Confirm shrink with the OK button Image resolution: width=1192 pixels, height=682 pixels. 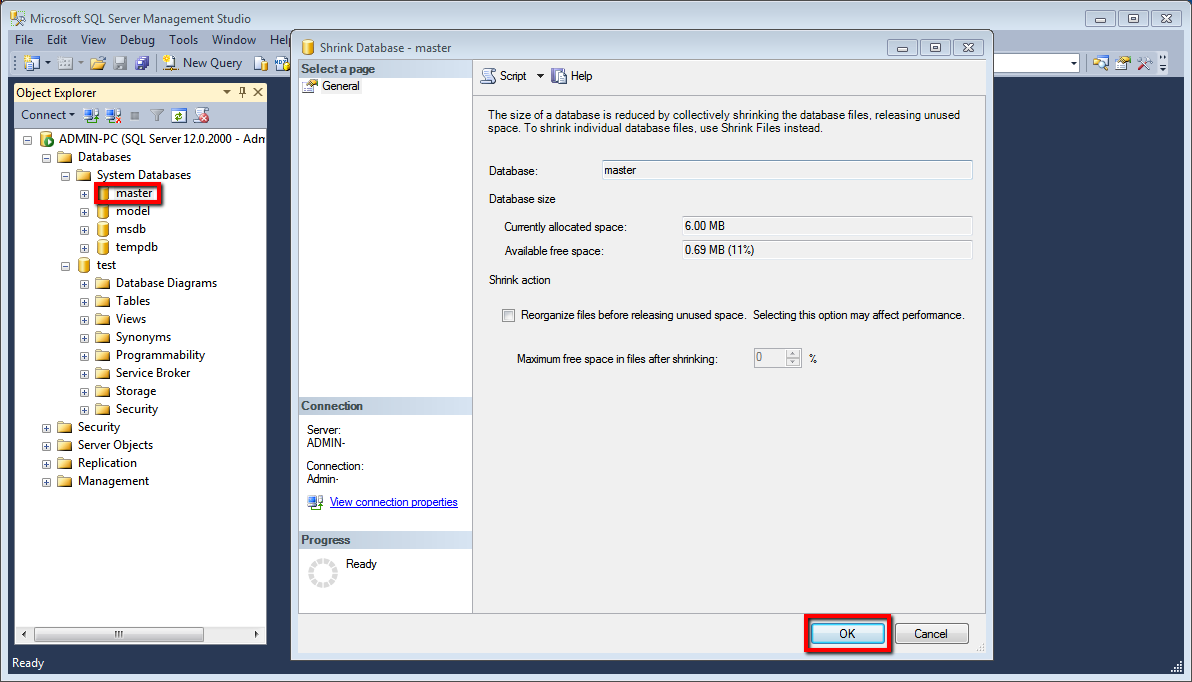pyautogui.click(x=847, y=633)
